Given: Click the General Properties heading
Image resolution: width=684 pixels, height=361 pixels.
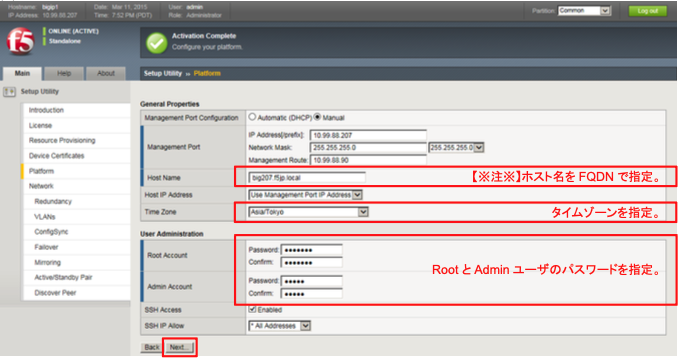Looking at the screenshot, I should pyautogui.click(x=170, y=104).
